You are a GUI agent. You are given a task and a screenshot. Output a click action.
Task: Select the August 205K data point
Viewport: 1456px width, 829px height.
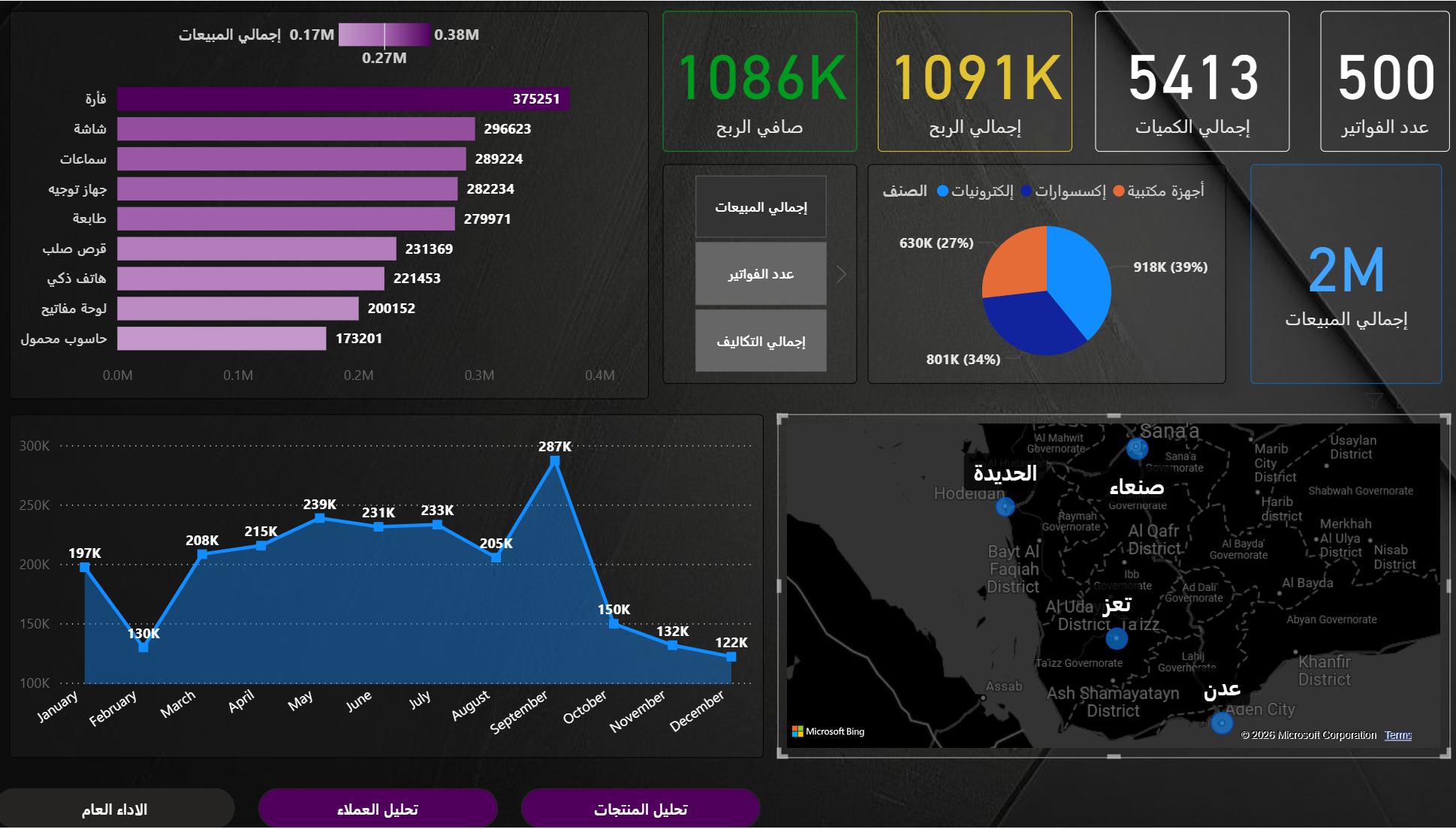(x=496, y=558)
